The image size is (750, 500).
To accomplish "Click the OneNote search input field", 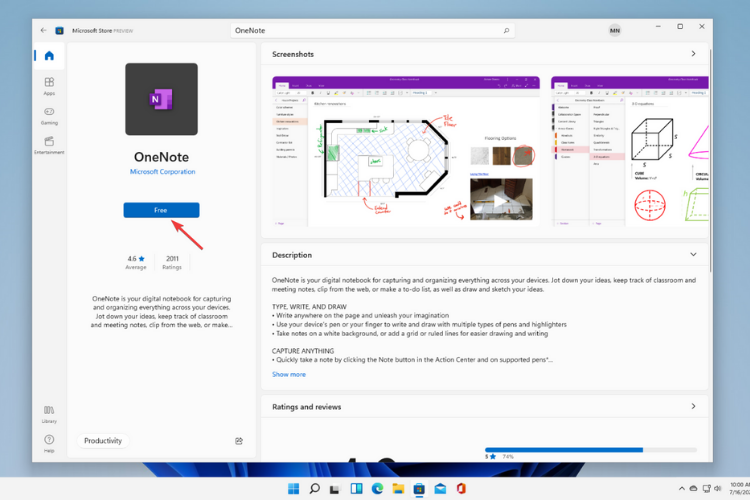I will tap(372, 31).
